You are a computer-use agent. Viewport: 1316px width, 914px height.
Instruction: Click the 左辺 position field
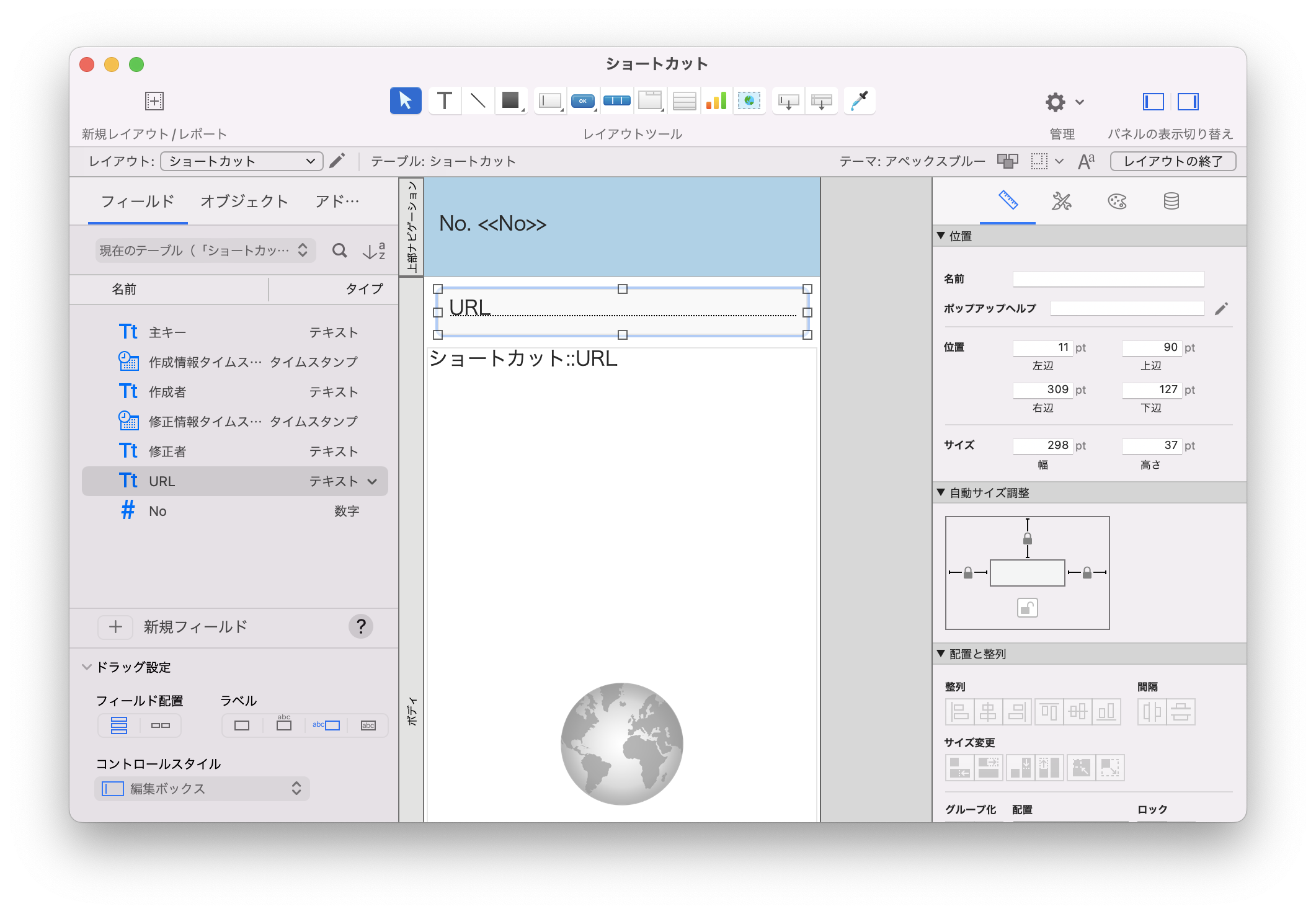pyautogui.click(x=1043, y=347)
